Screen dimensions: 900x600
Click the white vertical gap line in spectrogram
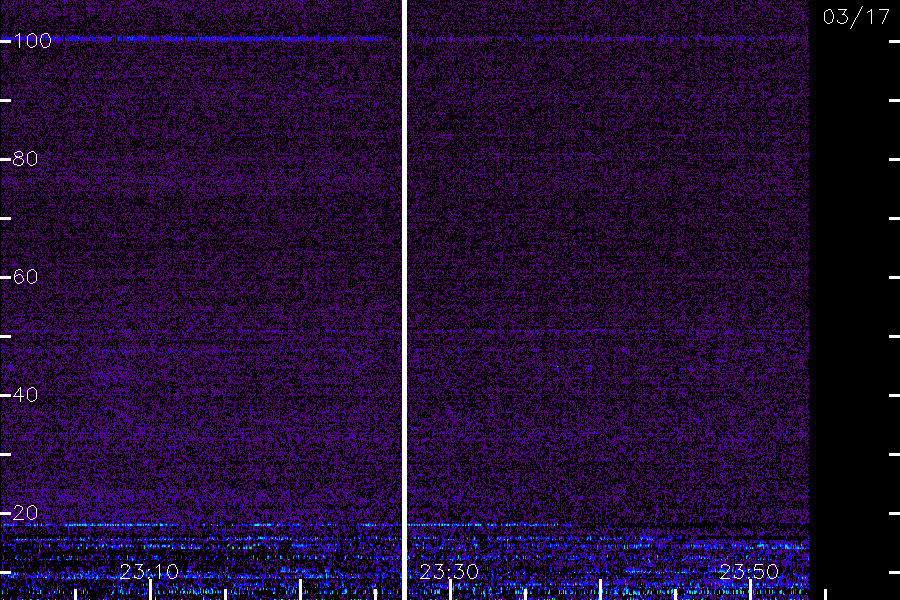pos(404,300)
